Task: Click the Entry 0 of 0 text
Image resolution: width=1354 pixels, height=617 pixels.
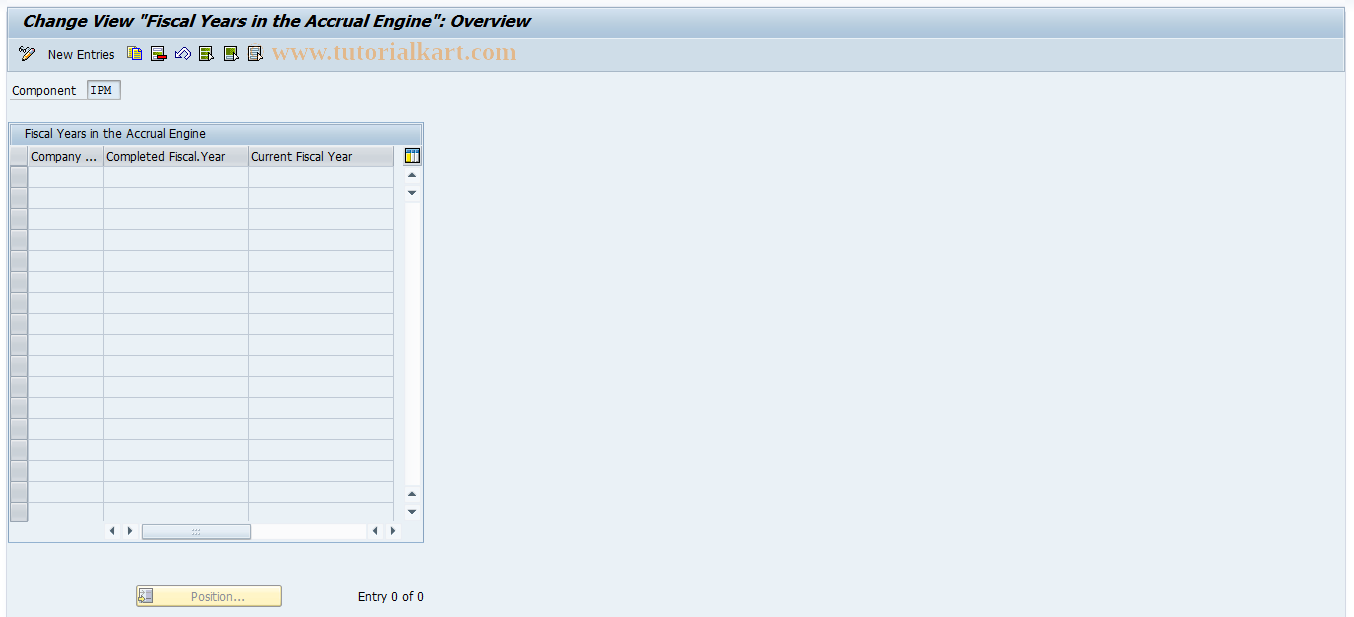Action: 391,596
